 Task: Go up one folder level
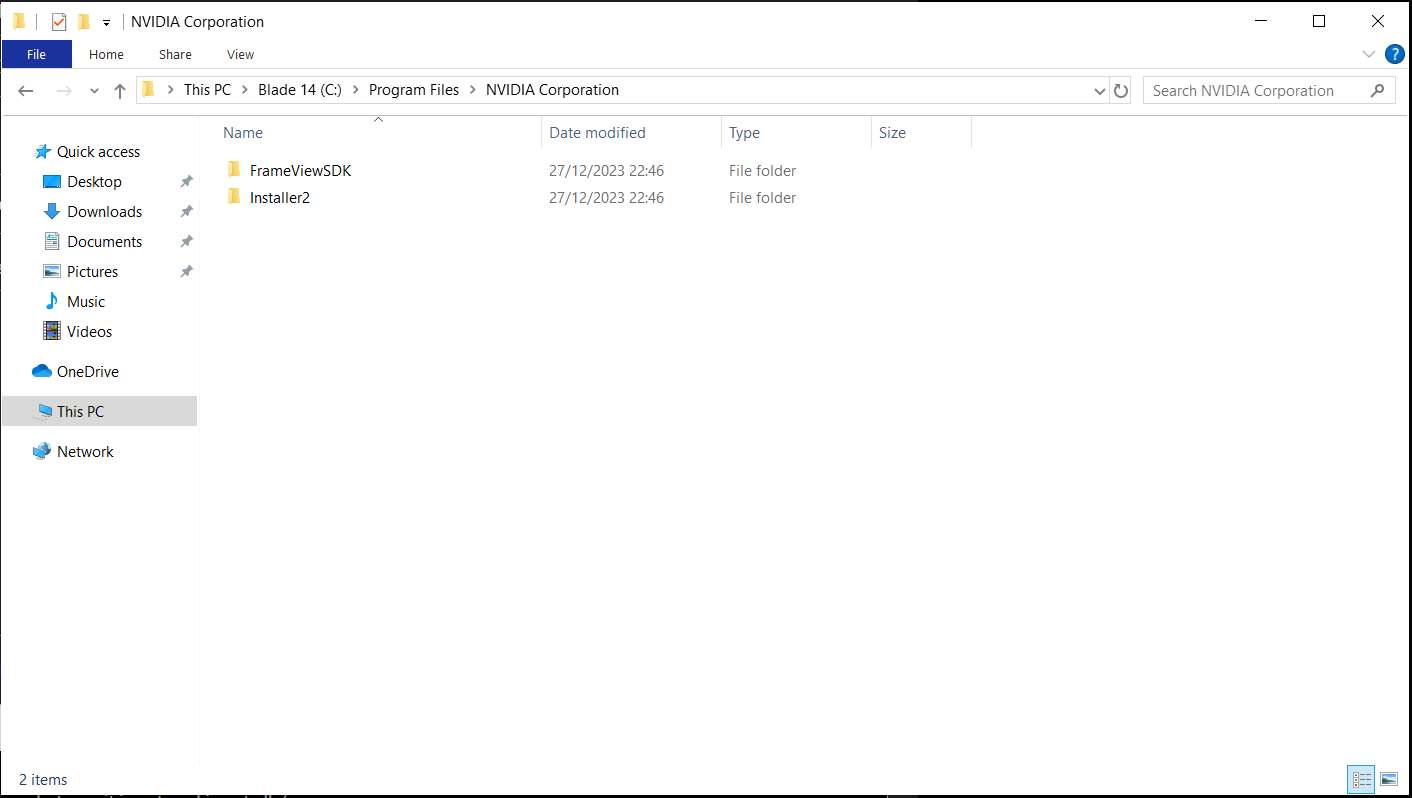(x=120, y=90)
